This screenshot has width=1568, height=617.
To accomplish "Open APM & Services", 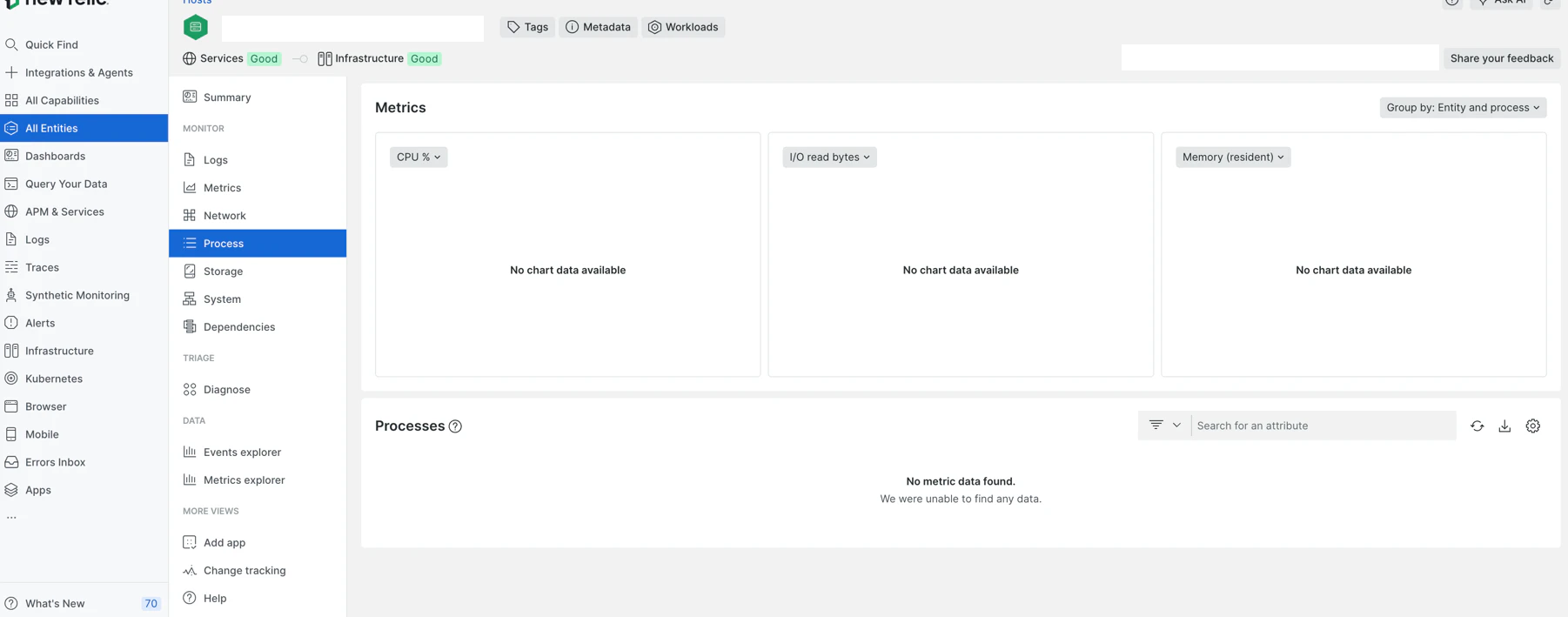I will [x=84, y=211].
